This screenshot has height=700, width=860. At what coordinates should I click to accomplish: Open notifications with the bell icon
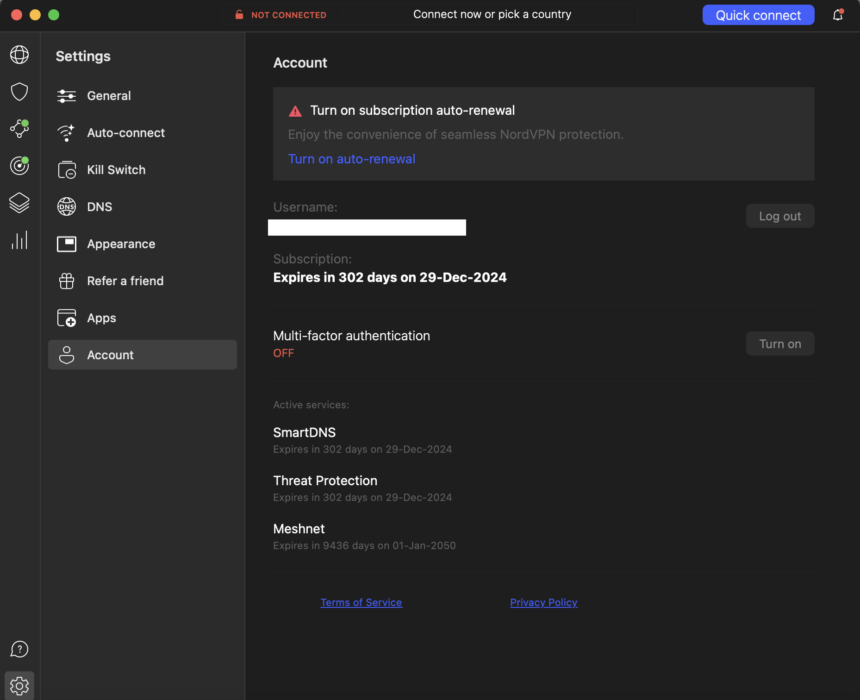click(838, 14)
